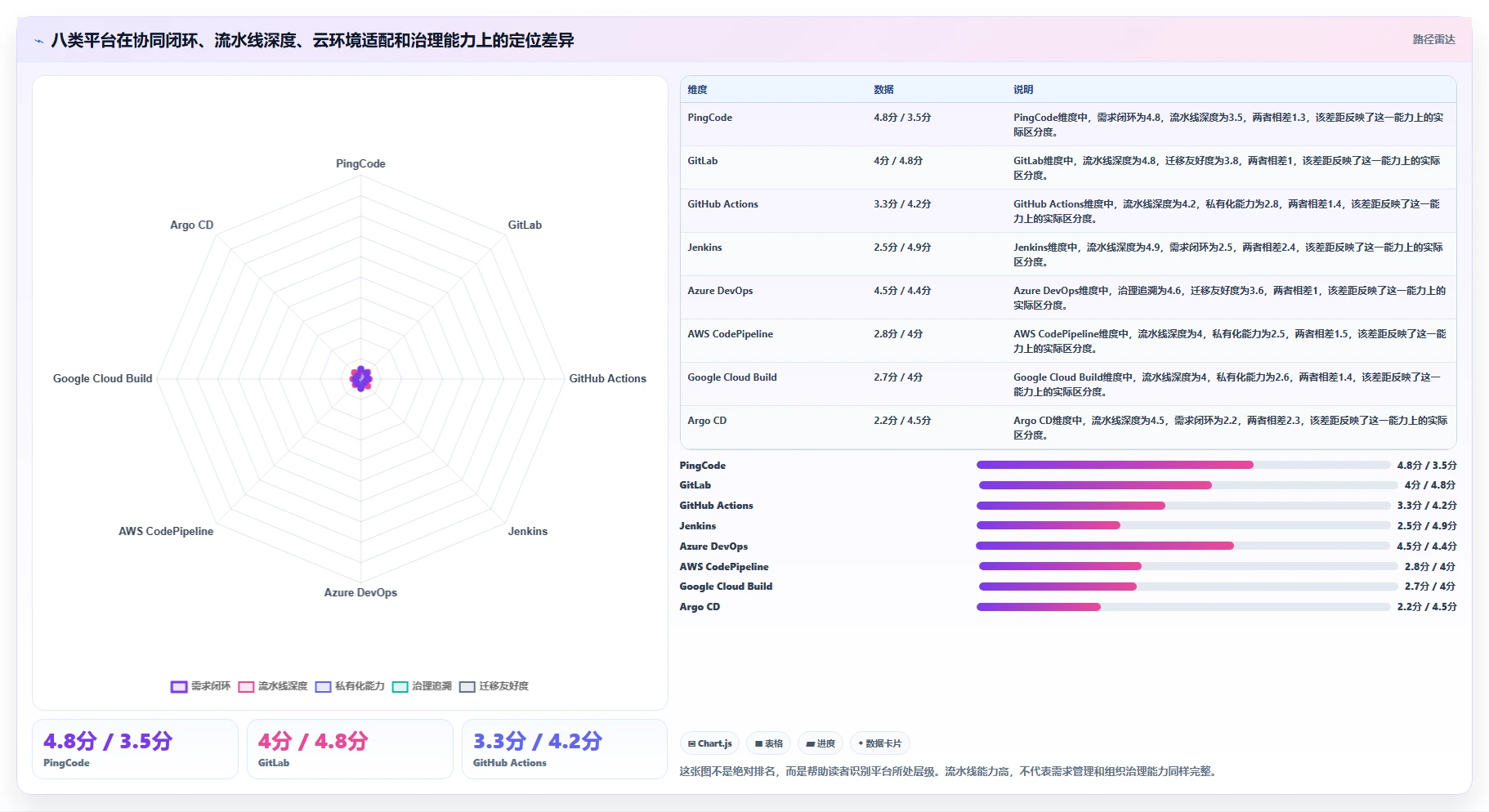1489x812 pixels.
Task: Click the radar chart center data cluster
Action: click(360, 378)
